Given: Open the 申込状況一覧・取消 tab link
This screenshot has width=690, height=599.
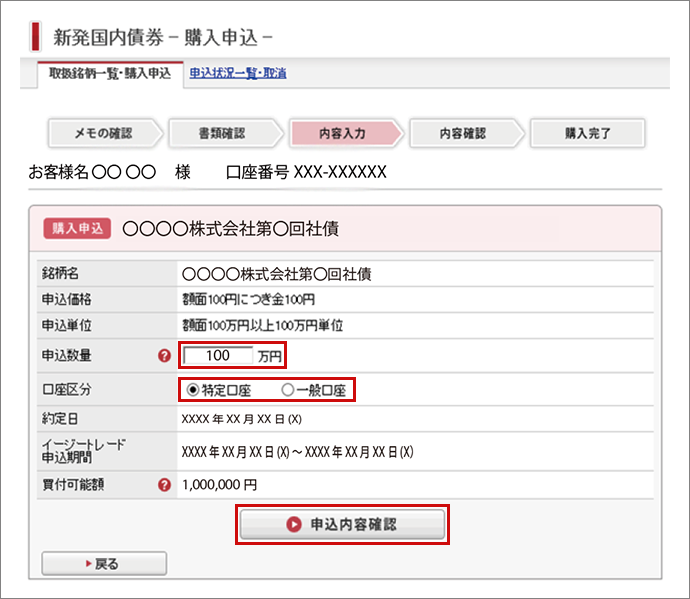Looking at the screenshot, I should (x=238, y=73).
